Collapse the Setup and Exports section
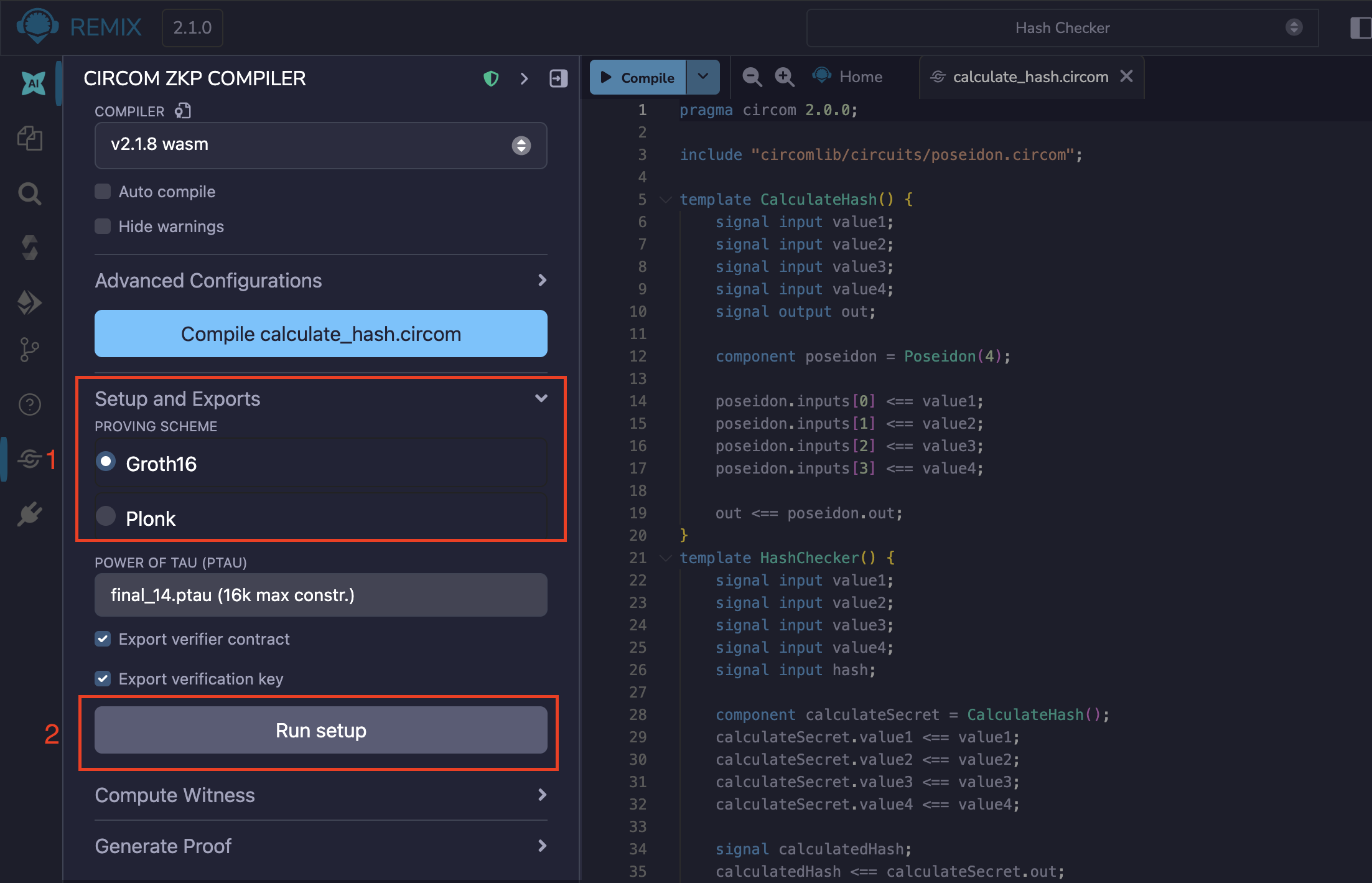 (321, 399)
